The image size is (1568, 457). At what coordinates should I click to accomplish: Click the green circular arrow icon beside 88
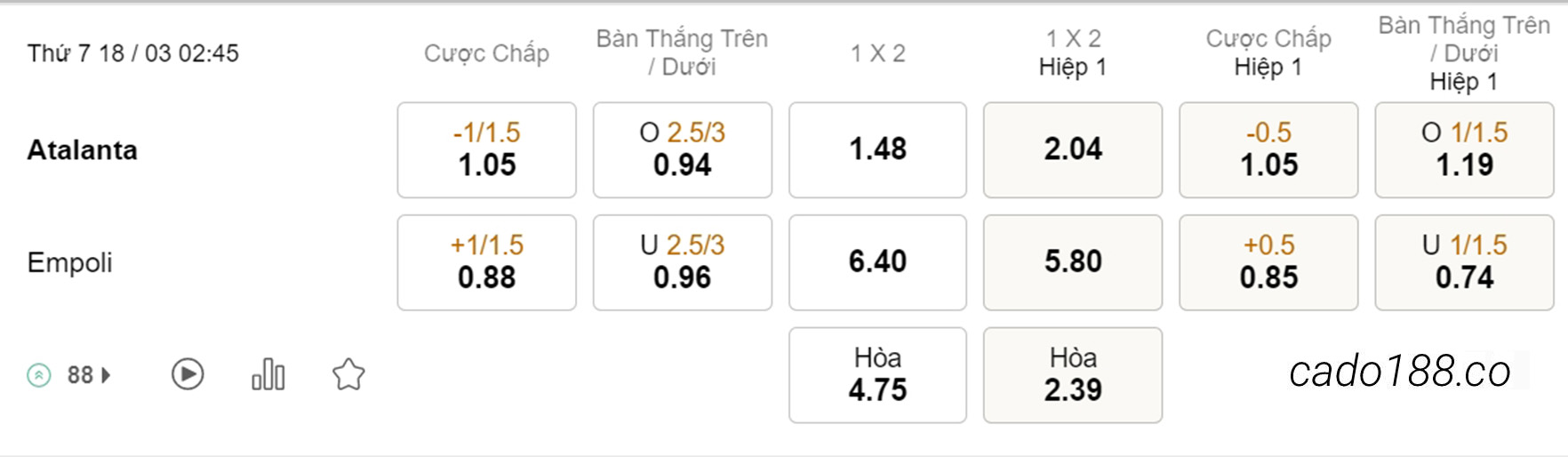[x=39, y=375]
